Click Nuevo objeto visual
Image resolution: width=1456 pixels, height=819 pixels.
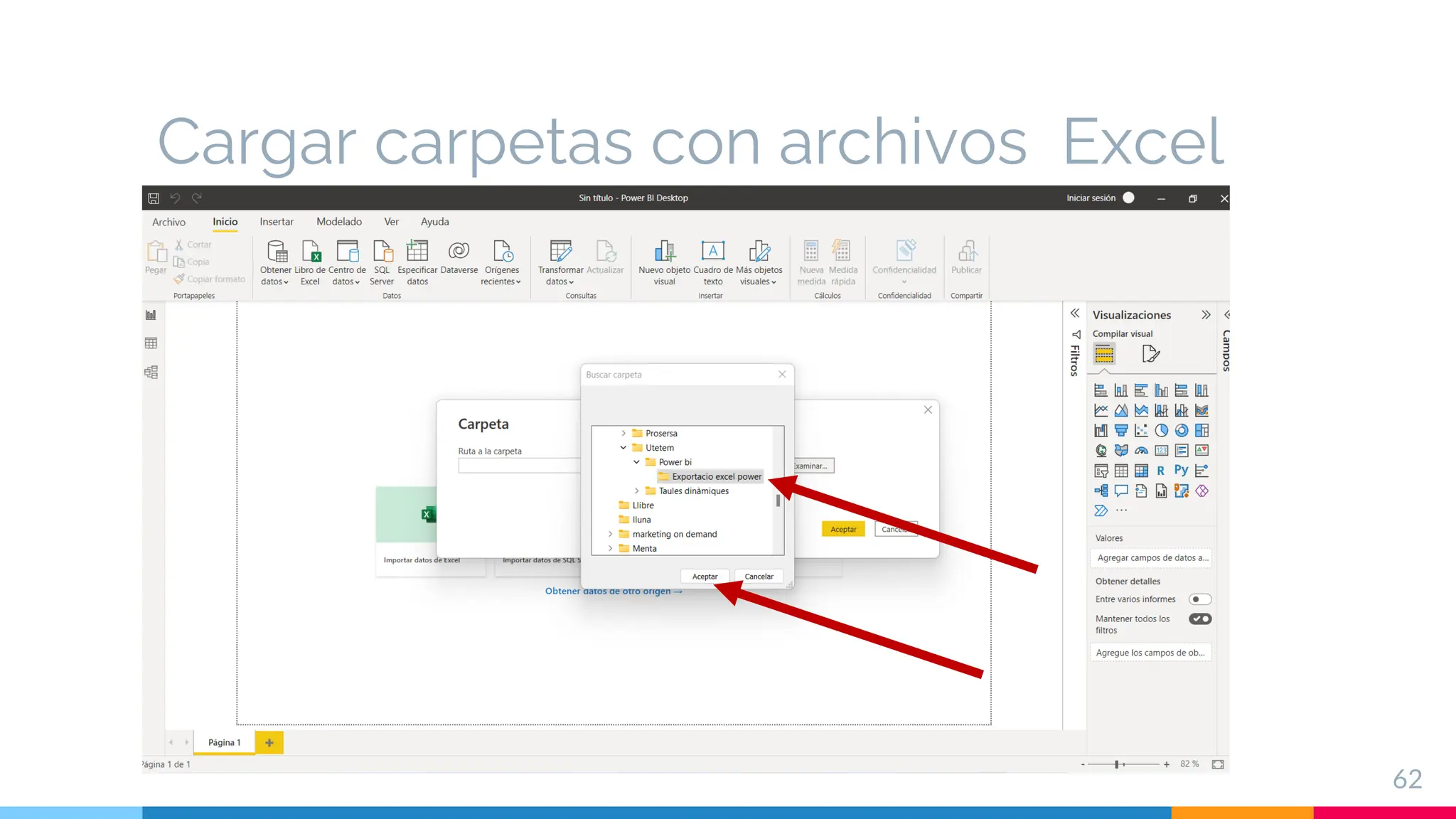664,262
